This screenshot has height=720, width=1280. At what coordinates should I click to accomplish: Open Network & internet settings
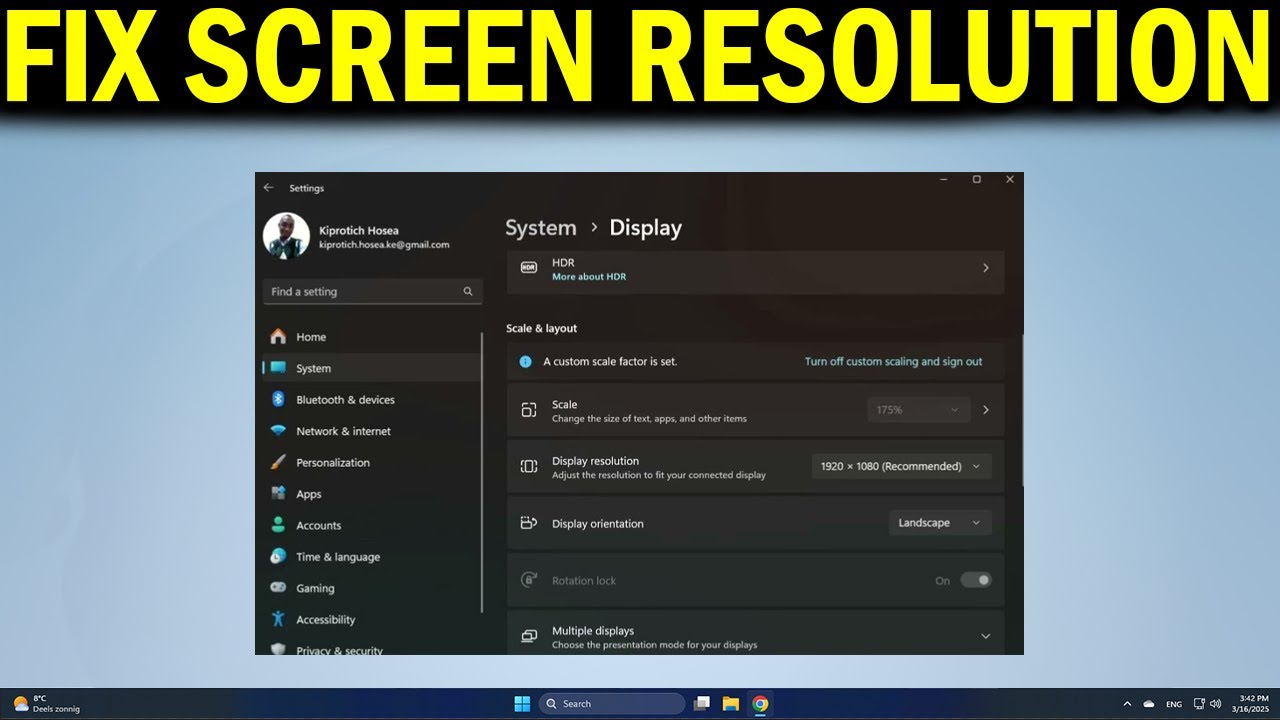[371, 431]
